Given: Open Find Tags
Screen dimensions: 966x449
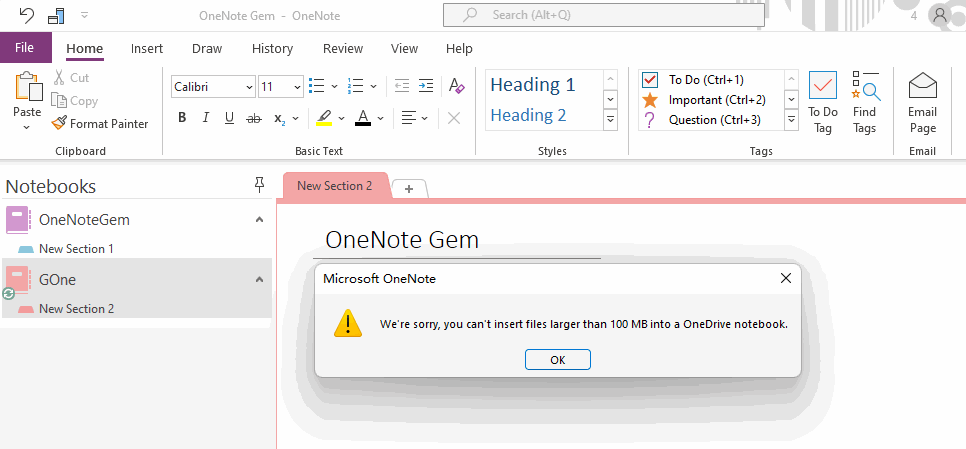Looking at the screenshot, I should pyautogui.click(x=864, y=102).
